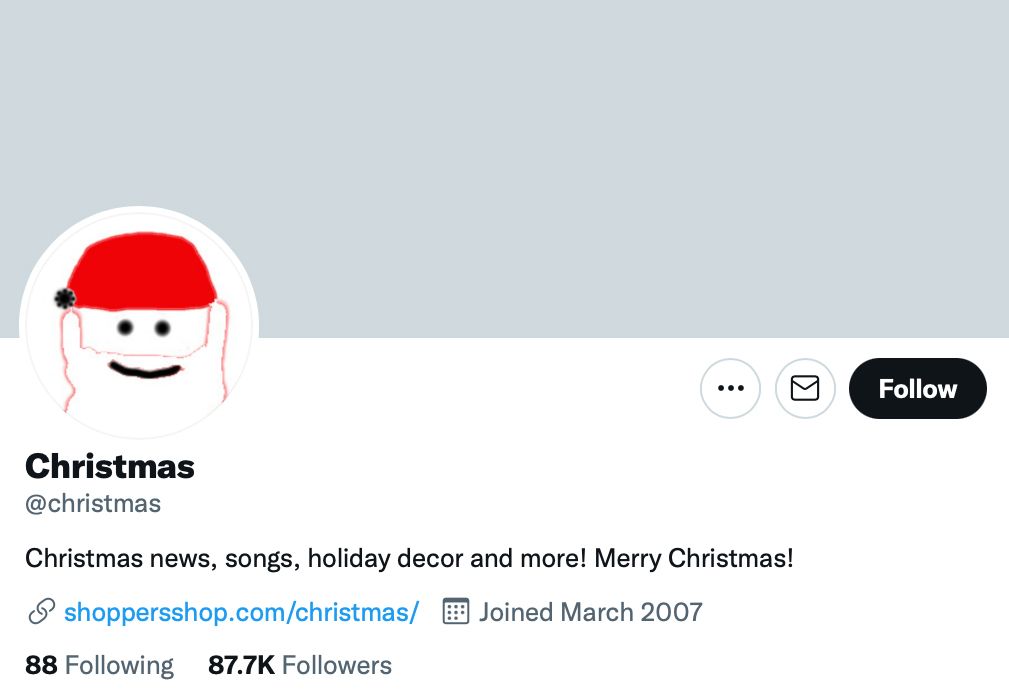Click Santa's eyes in the profile avatar
The width and height of the screenshot is (1009, 696).
click(x=143, y=327)
